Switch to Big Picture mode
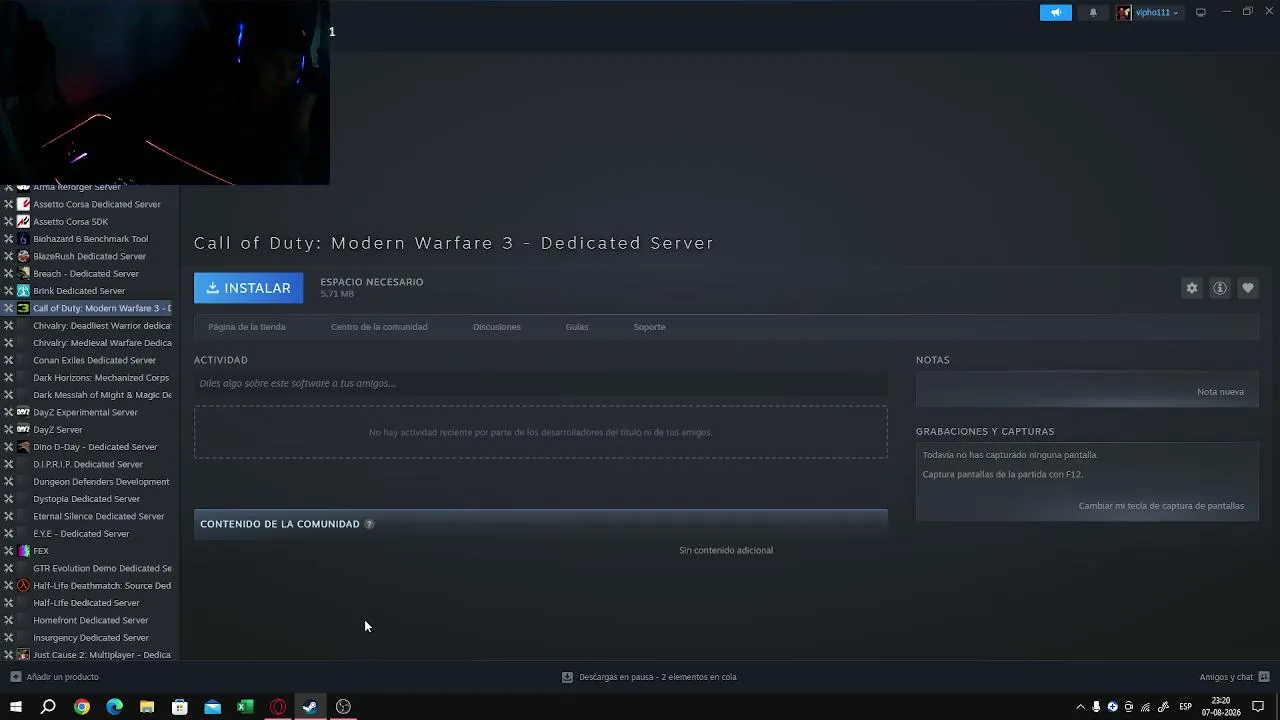The height and width of the screenshot is (720, 1280). (x=1201, y=13)
